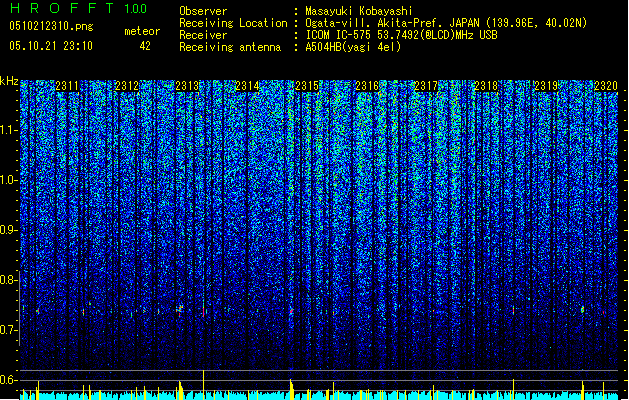
Task: Click the 0.8 frequency axis tick
Action: point(8,280)
